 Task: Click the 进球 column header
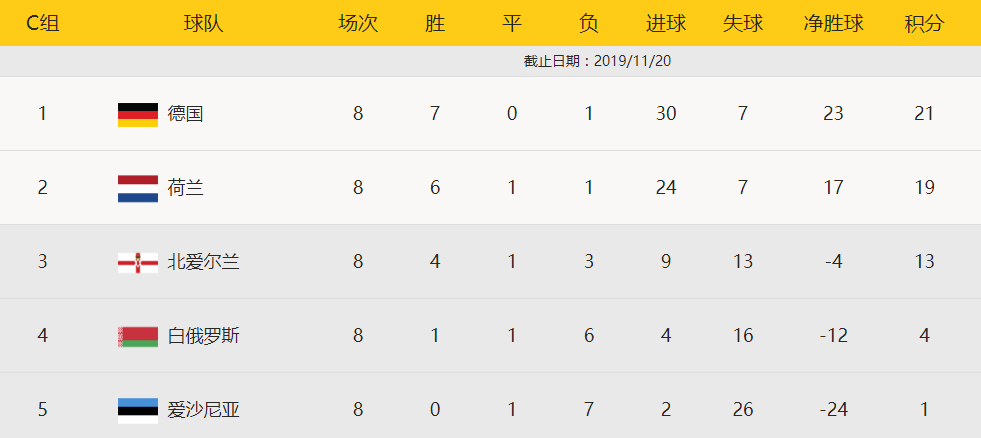pyautogui.click(x=666, y=23)
